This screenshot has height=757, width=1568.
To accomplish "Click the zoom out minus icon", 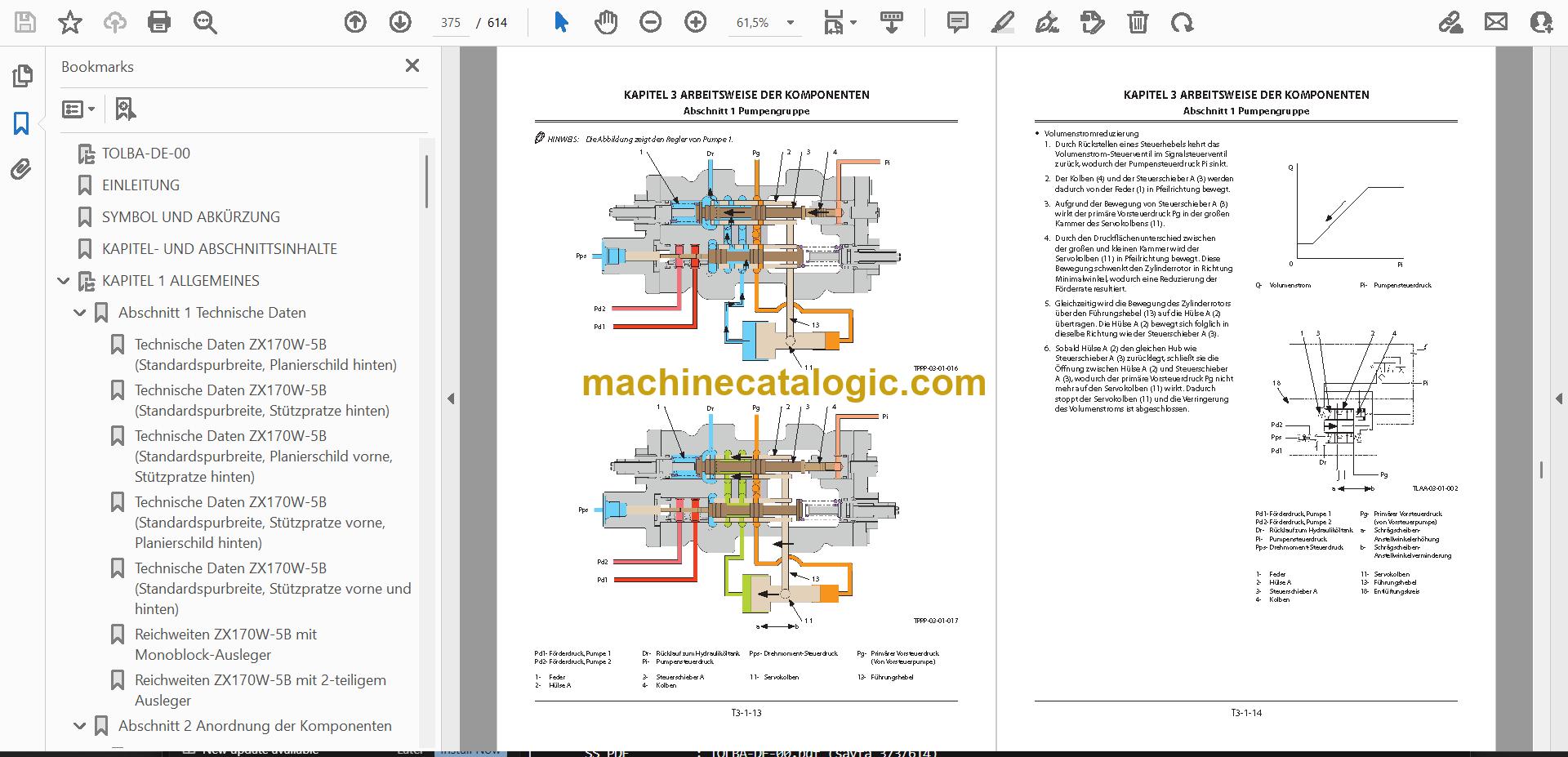I will (651, 22).
